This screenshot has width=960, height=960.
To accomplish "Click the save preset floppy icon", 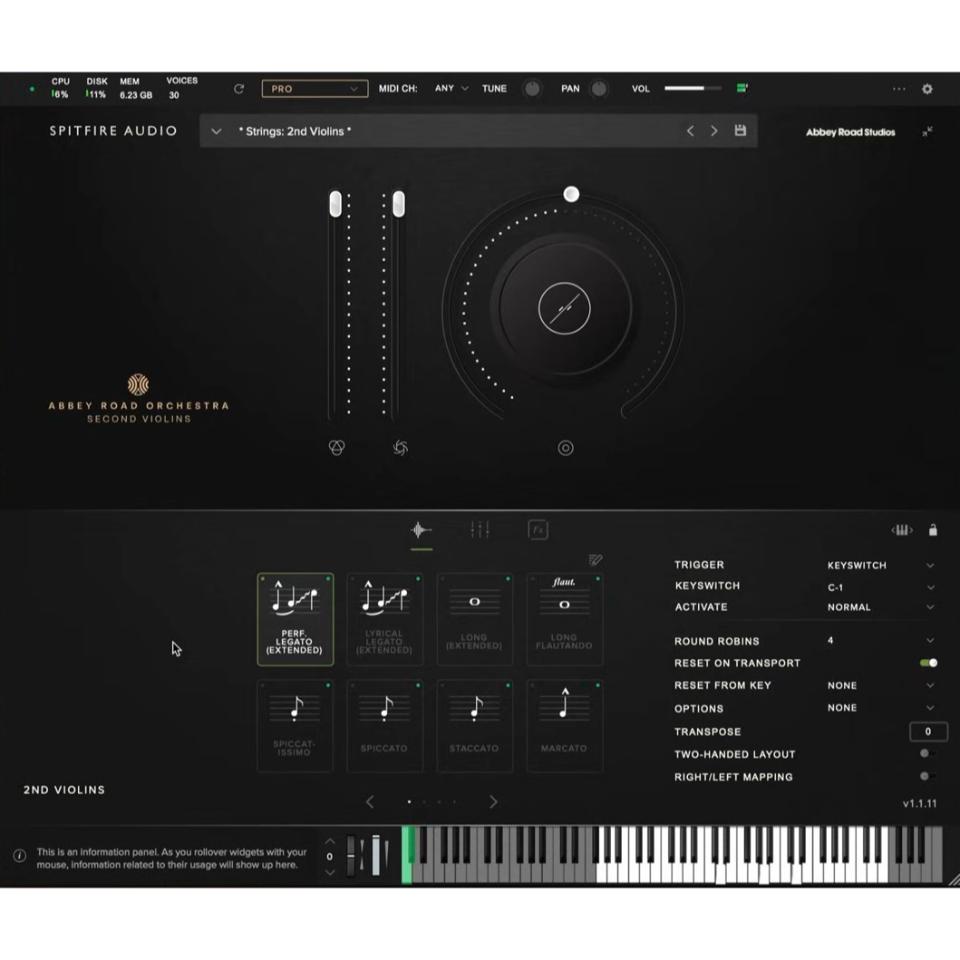I will [x=740, y=130].
